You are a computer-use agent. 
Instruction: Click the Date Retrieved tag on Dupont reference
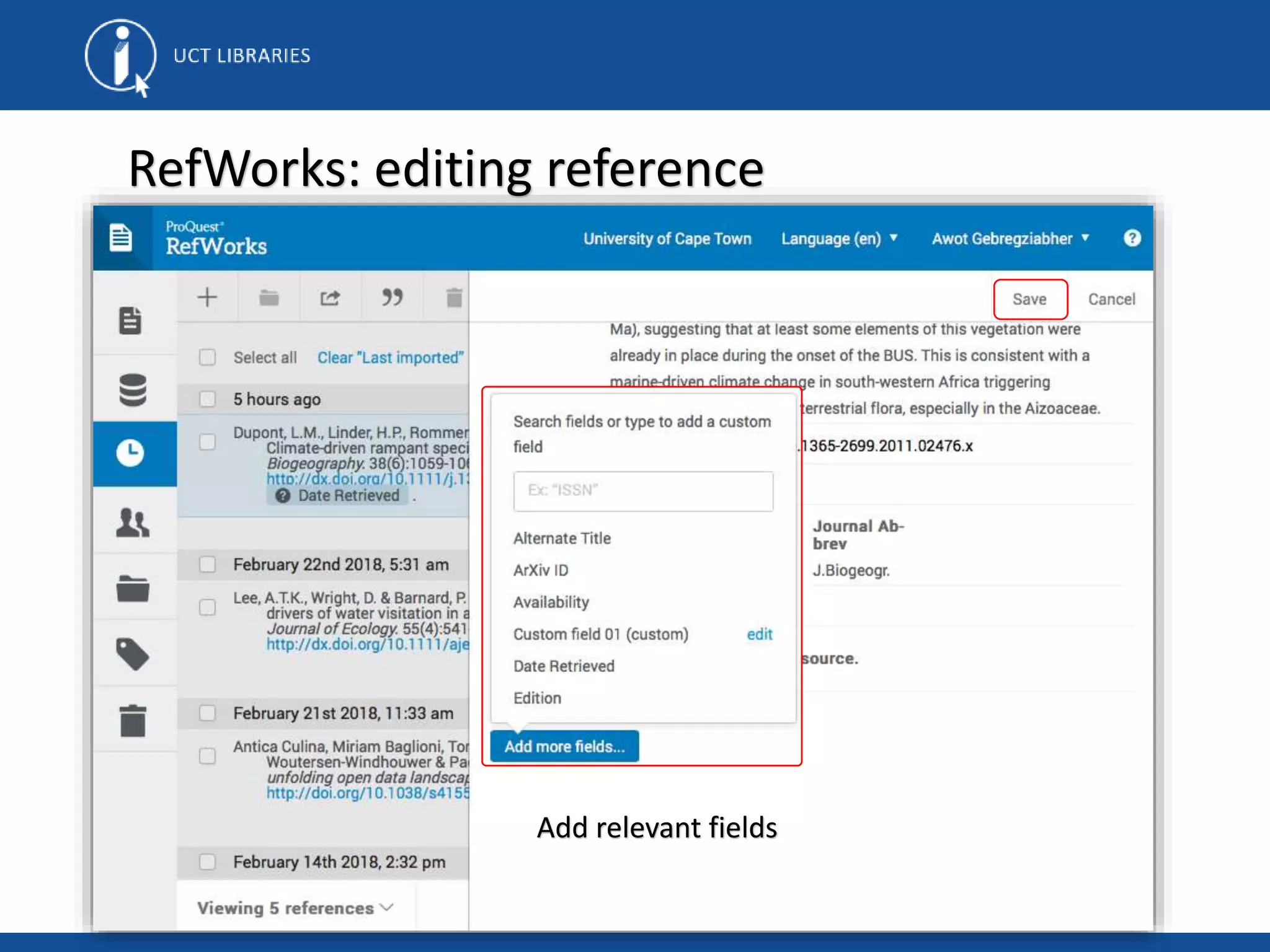point(338,495)
